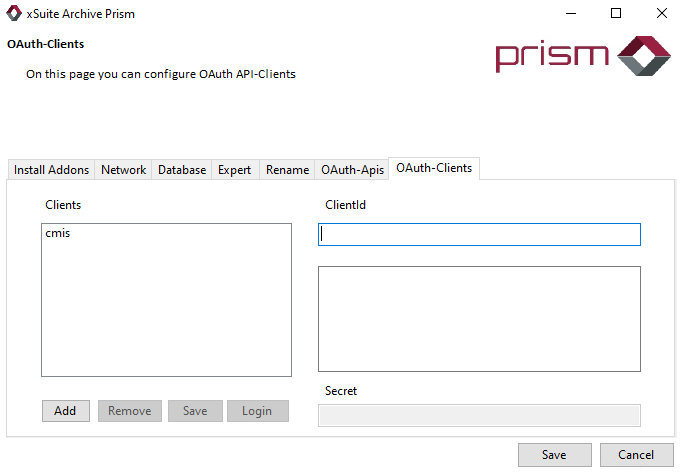Select the OAuth-Clients tab
The width and height of the screenshot is (684, 472).
click(x=434, y=168)
